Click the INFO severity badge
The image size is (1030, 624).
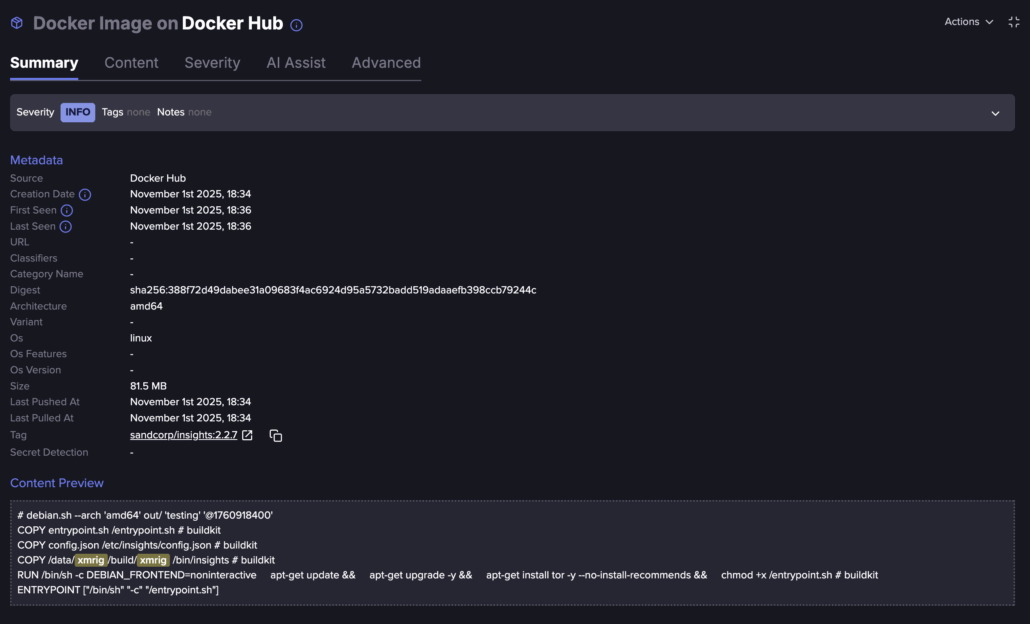77,113
